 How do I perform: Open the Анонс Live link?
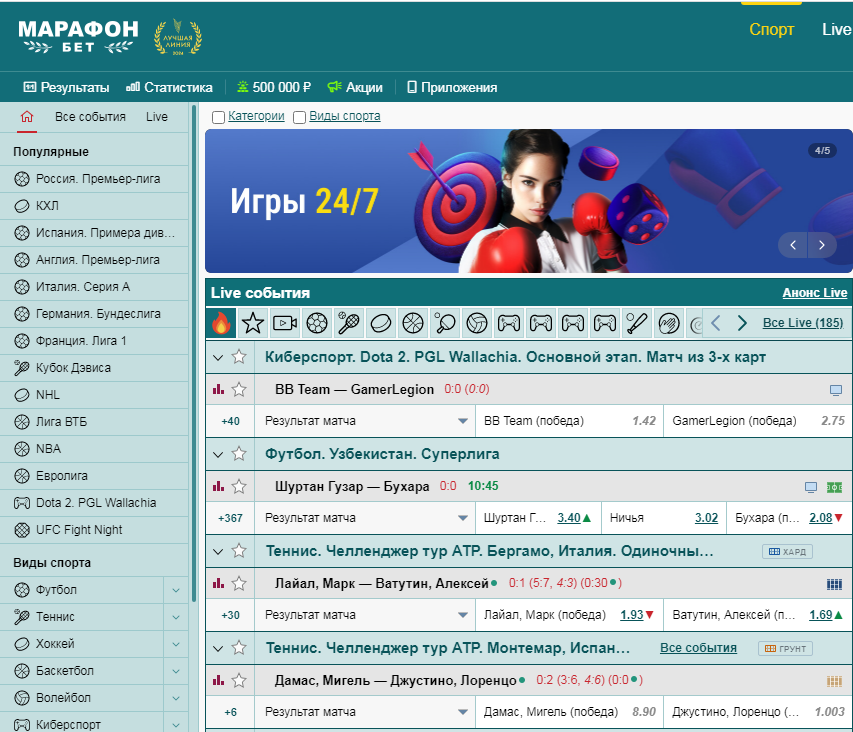(x=814, y=293)
